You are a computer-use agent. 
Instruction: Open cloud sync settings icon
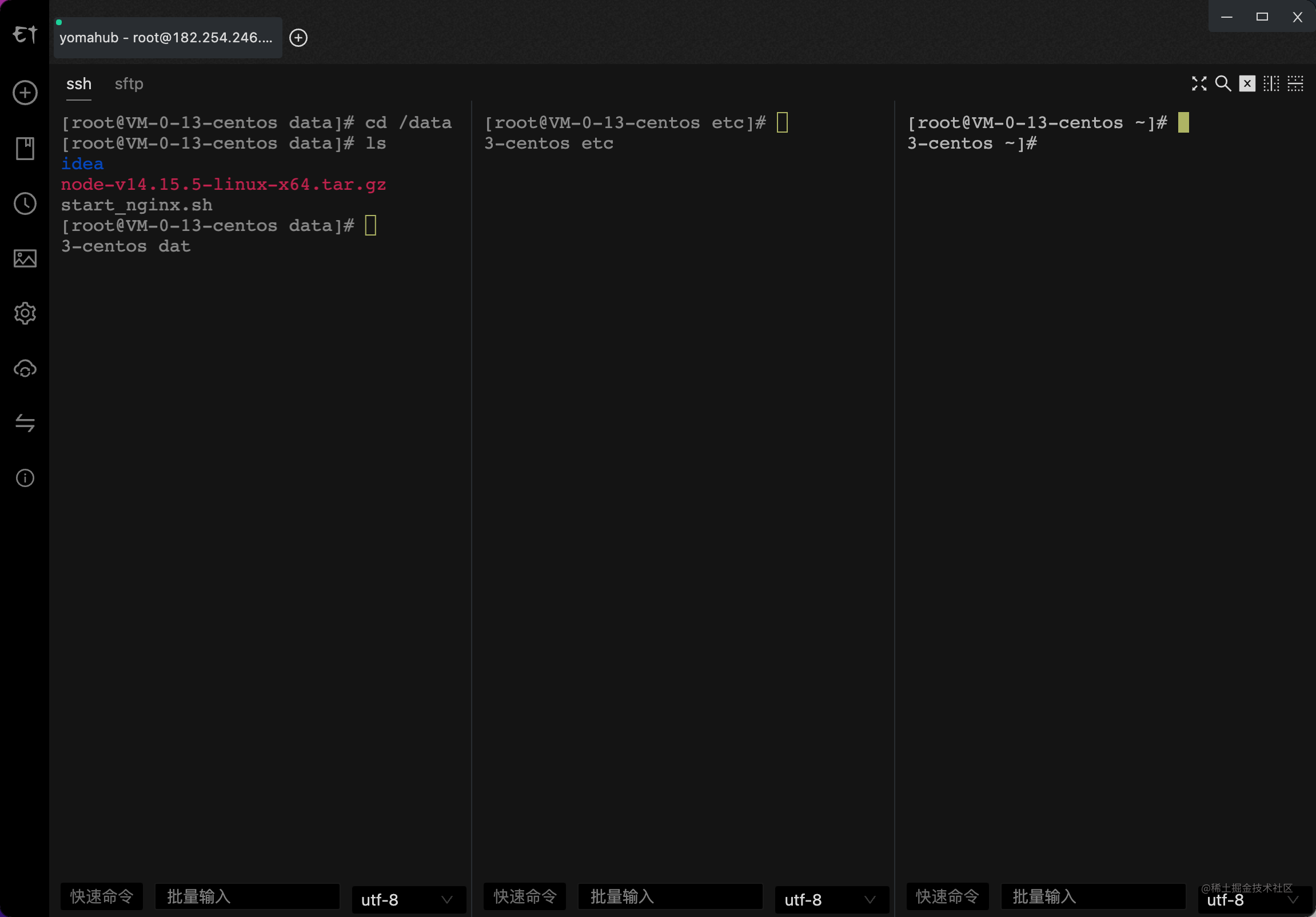coord(25,369)
